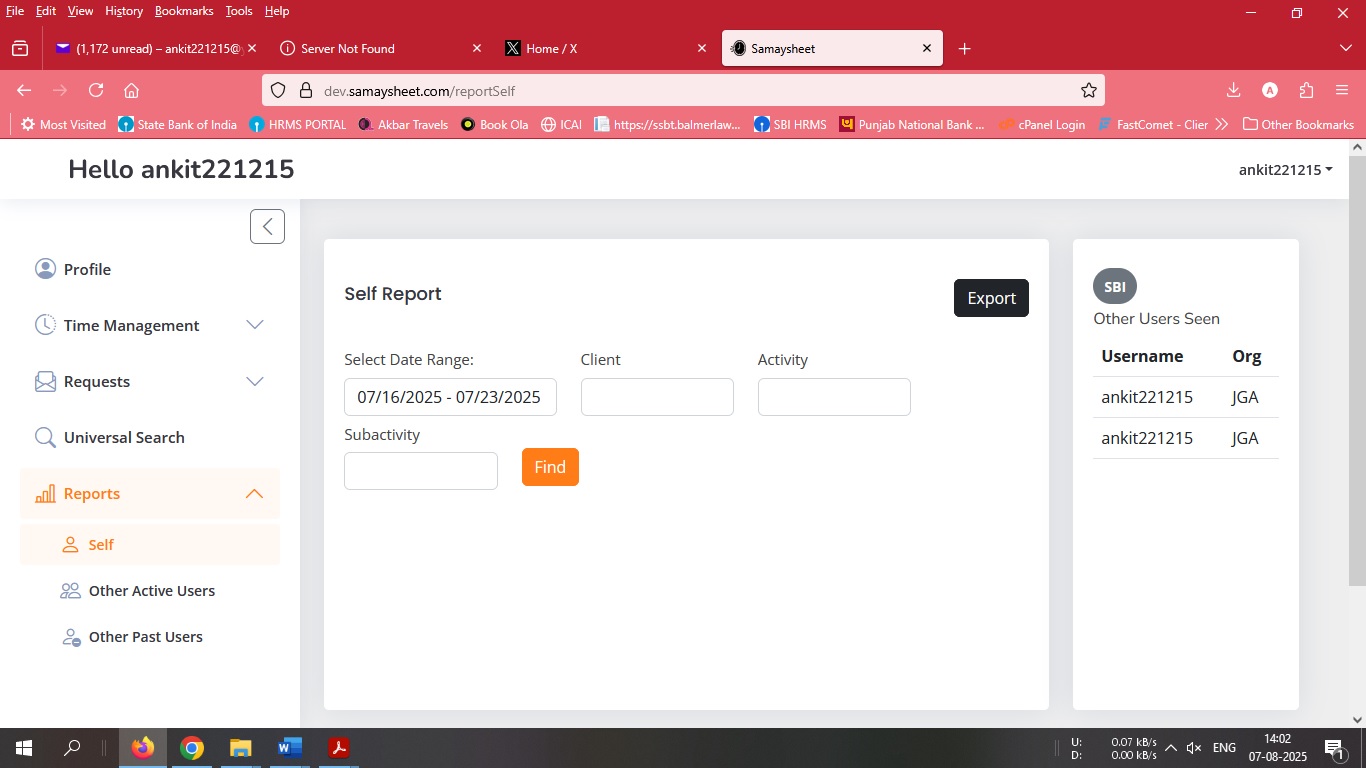Click the browser home icon
This screenshot has height=768, width=1366.
click(x=131, y=90)
